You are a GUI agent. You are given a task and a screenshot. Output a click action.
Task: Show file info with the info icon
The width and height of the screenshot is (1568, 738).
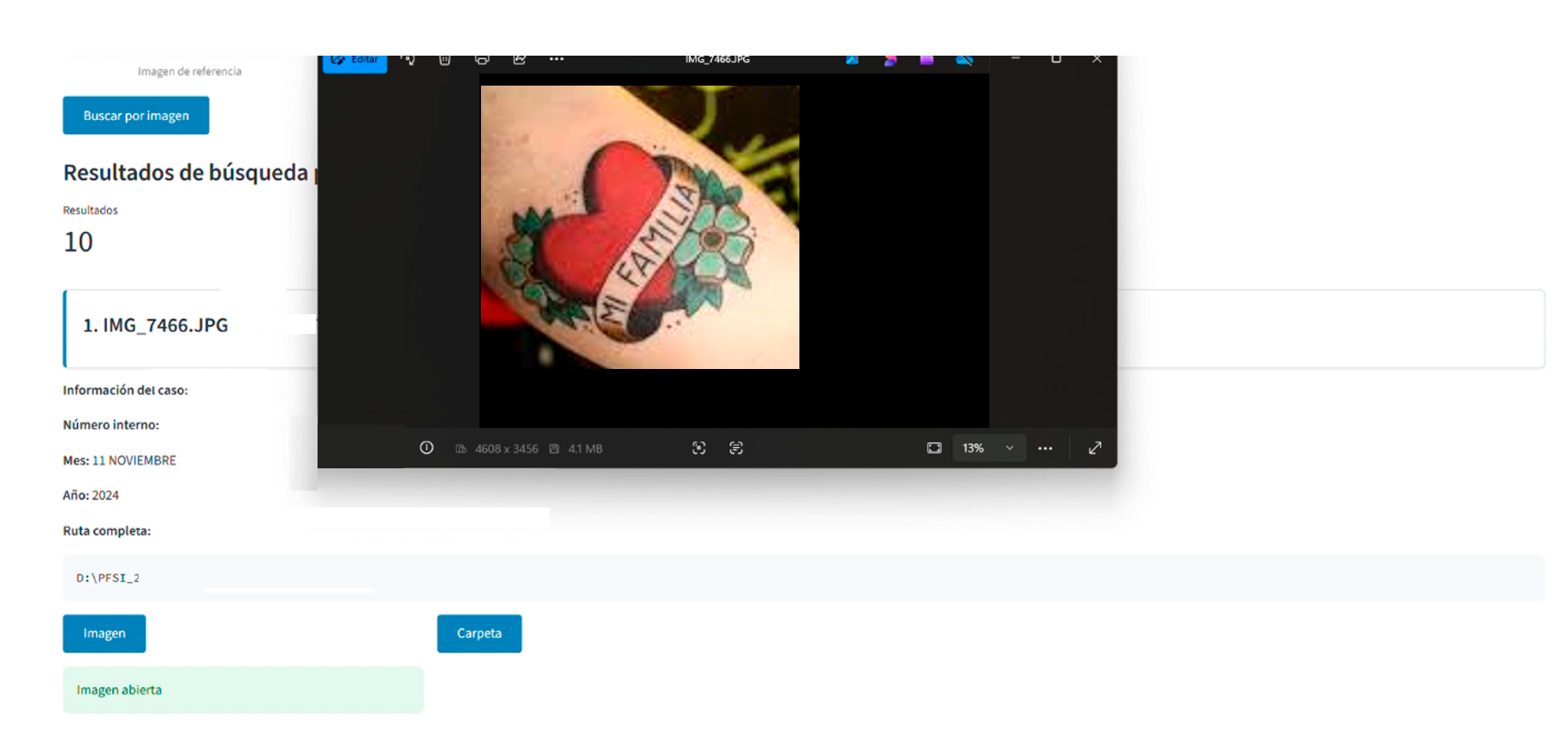[426, 448]
